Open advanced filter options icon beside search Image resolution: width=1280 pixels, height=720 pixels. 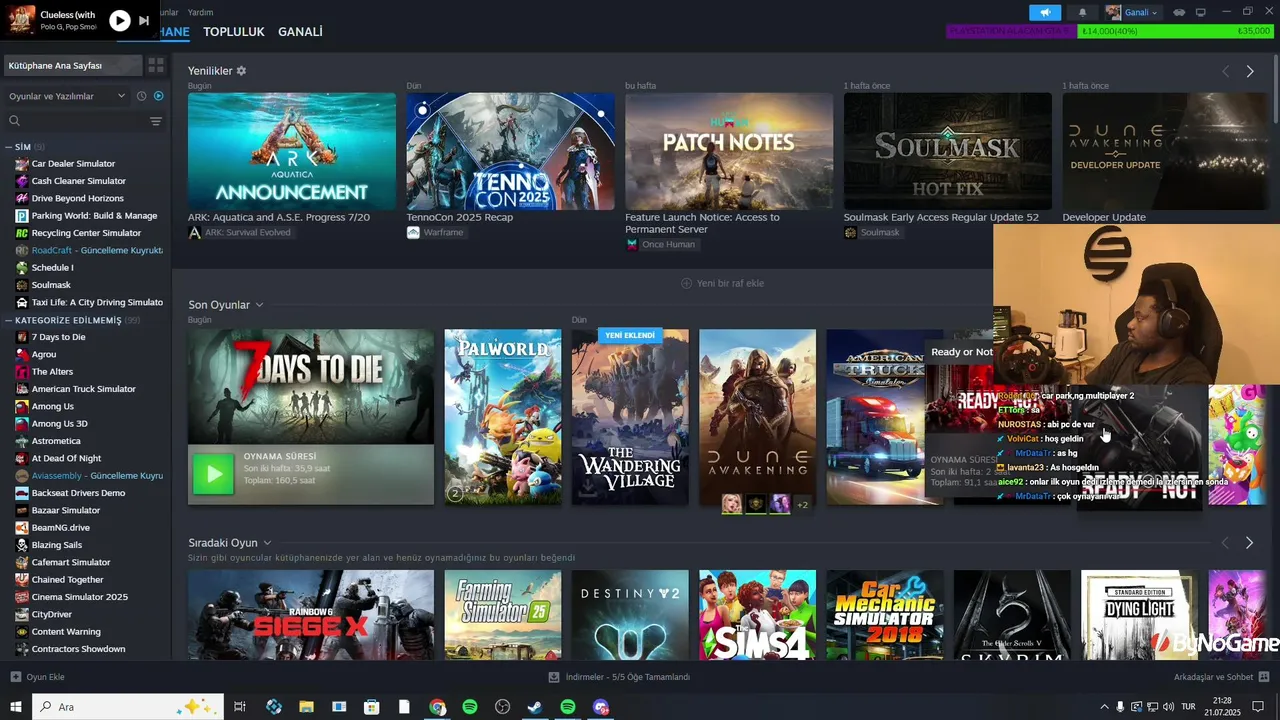(156, 121)
